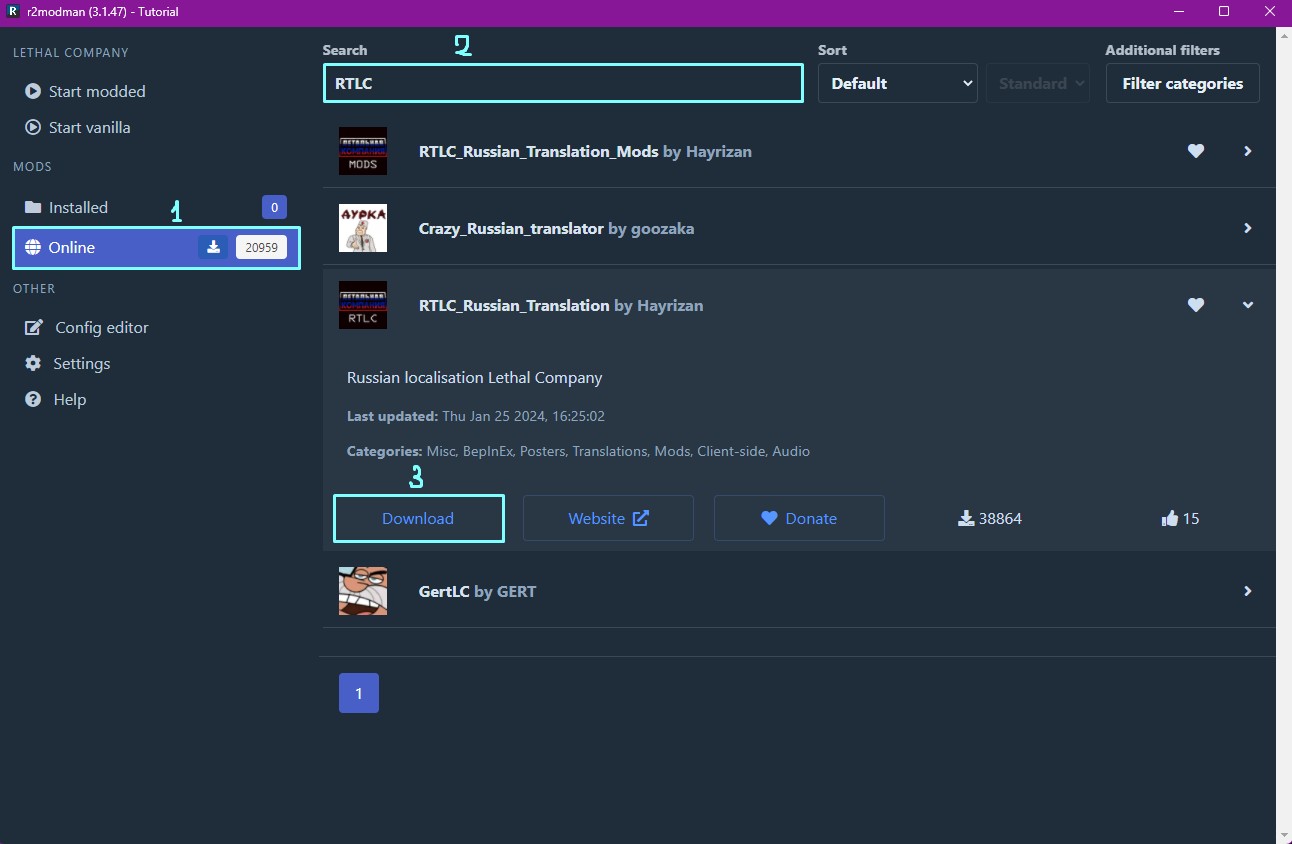Click the external link icon on Website button
This screenshot has height=844, width=1292.
pyautogui.click(x=641, y=518)
